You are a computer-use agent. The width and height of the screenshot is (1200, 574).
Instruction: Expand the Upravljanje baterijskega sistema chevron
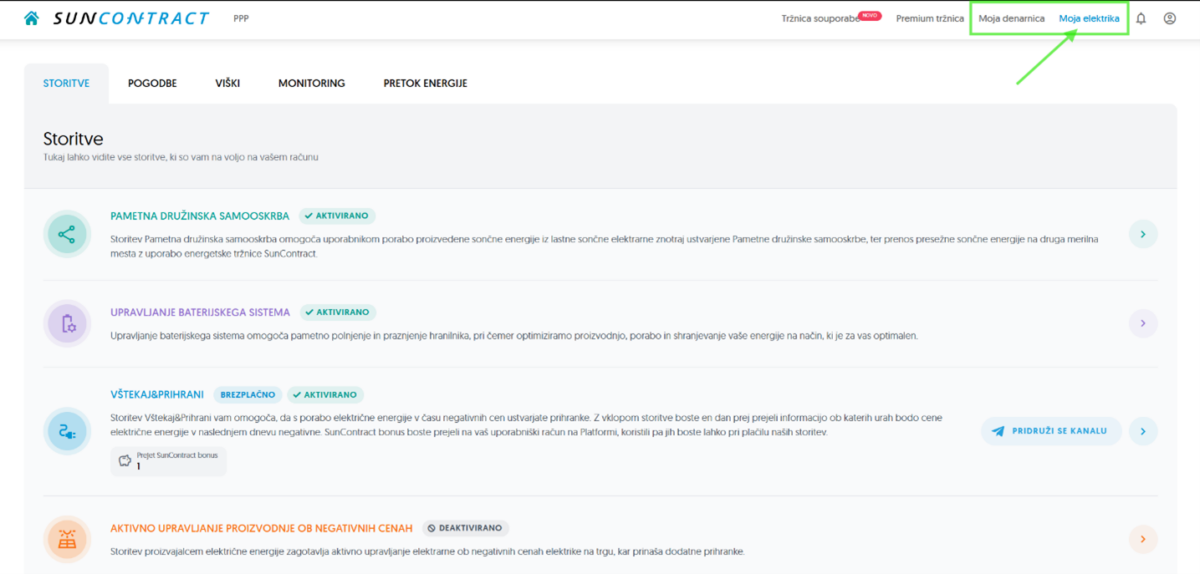(1143, 323)
